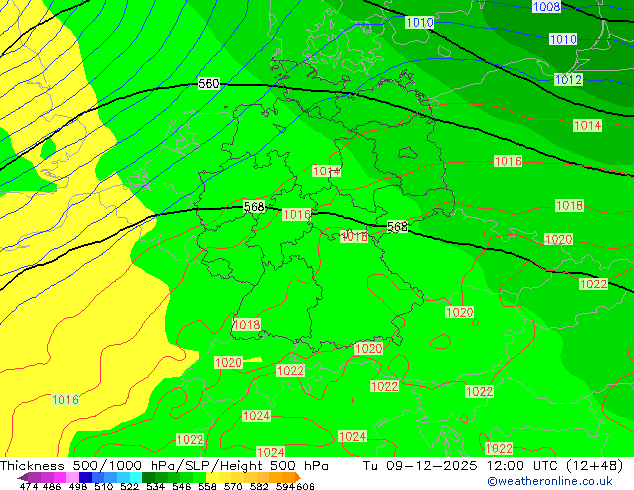The width and height of the screenshot is (634, 490).
Task: Click the legend value '486'
Action: coord(52,486)
